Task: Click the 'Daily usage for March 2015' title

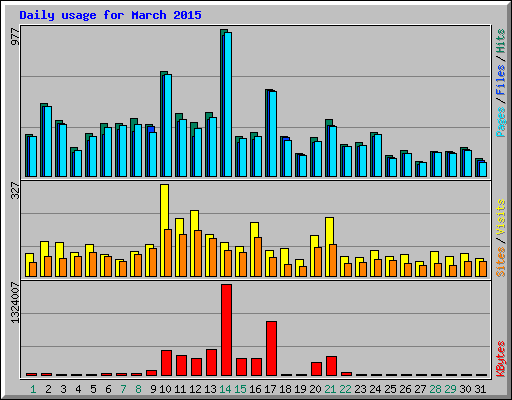Action: coord(110,15)
